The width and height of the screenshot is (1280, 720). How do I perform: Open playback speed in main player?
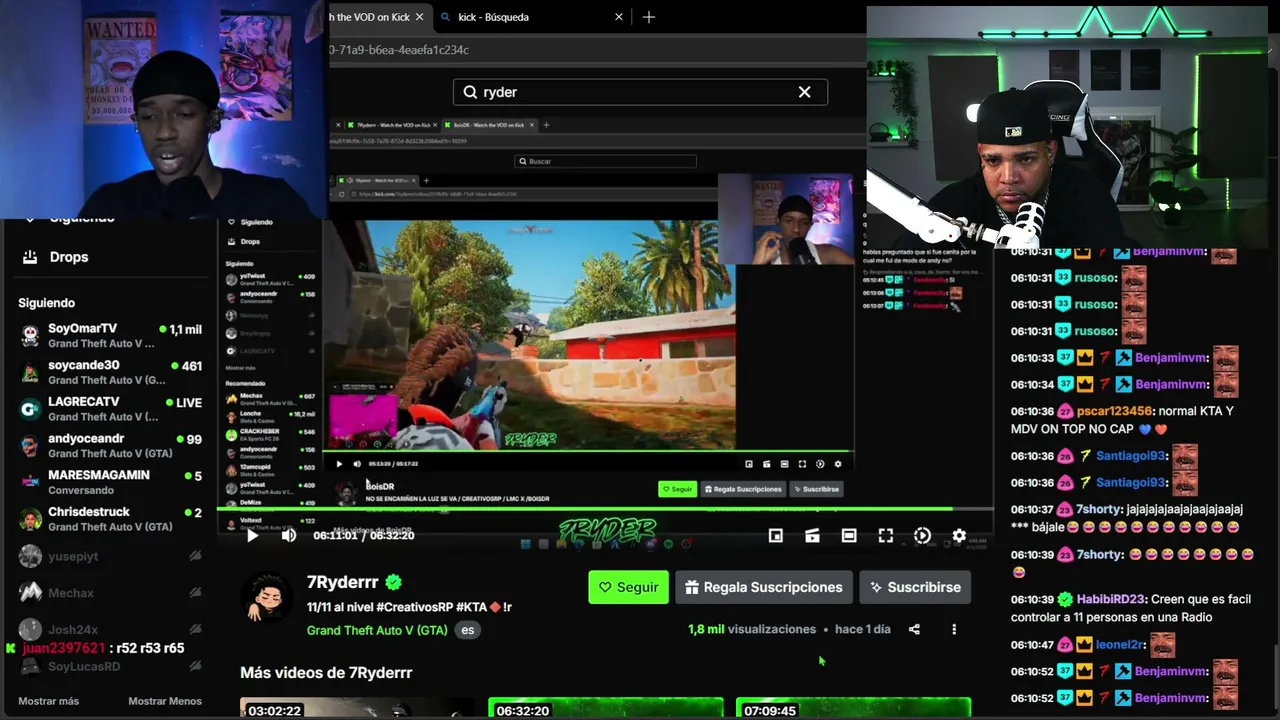922,536
